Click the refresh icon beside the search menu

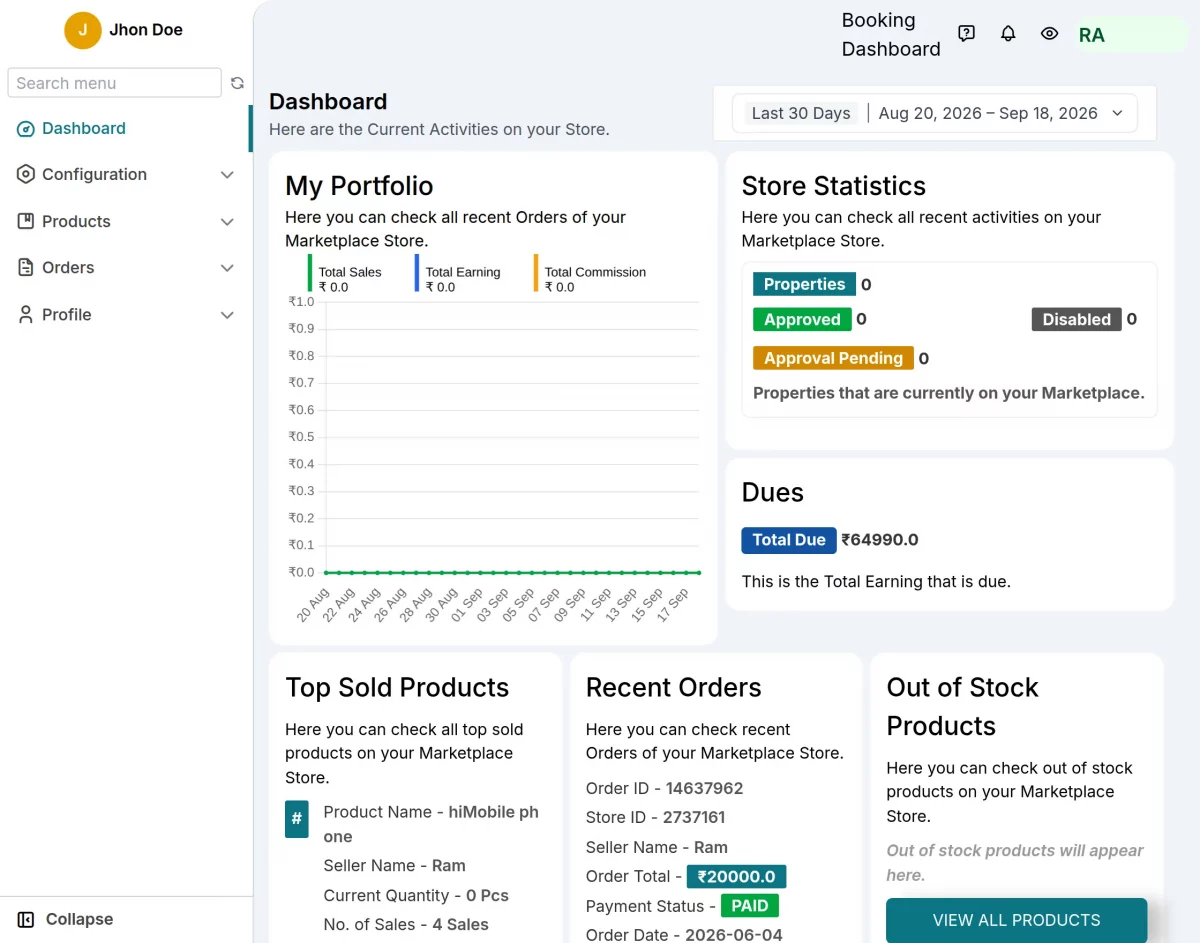click(237, 83)
